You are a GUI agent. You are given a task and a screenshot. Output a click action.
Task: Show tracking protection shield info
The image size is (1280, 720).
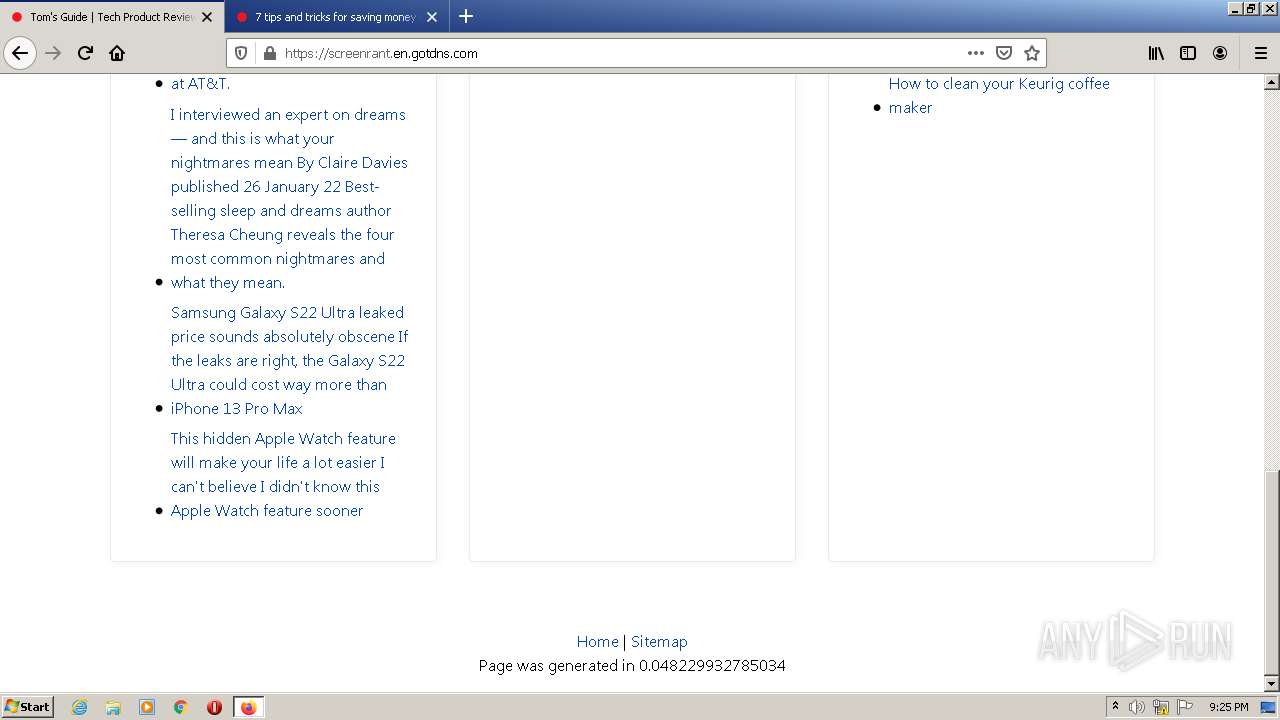pyautogui.click(x=241, y=53)
